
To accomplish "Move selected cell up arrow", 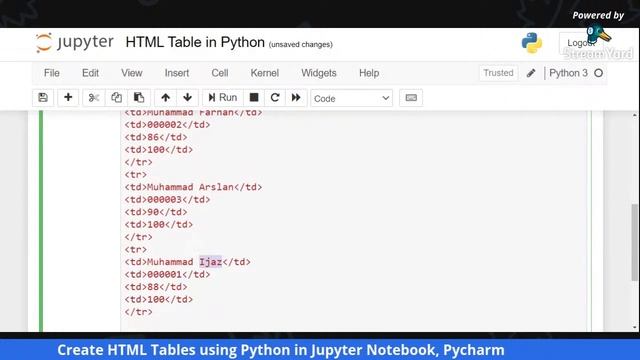I will click(165, 98).
